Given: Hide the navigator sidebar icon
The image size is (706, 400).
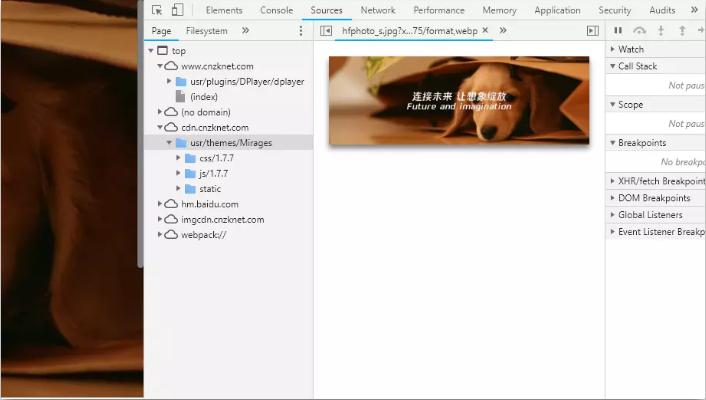Looking at the screenshot, I should pyautogui.click(x=326, y=31).
